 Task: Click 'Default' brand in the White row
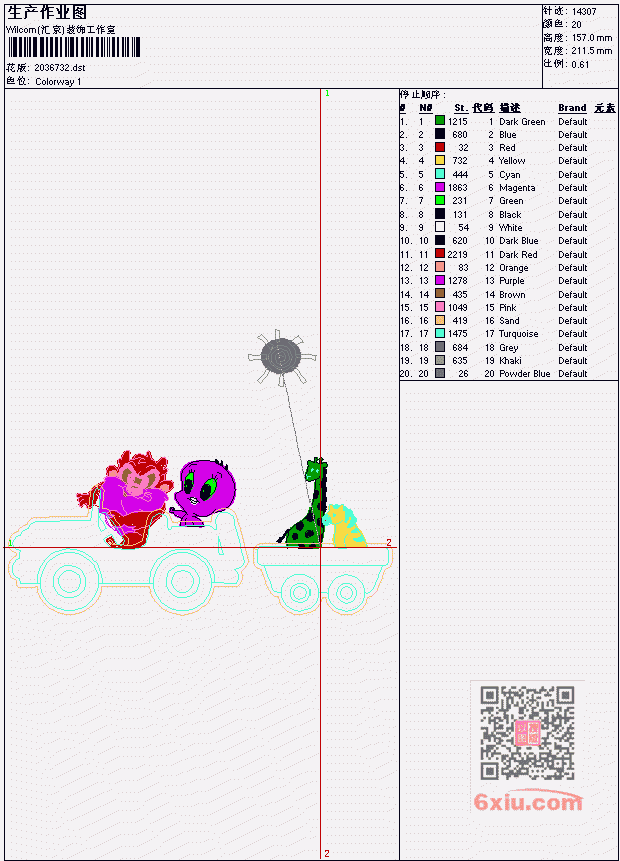(x=573, y=227)
